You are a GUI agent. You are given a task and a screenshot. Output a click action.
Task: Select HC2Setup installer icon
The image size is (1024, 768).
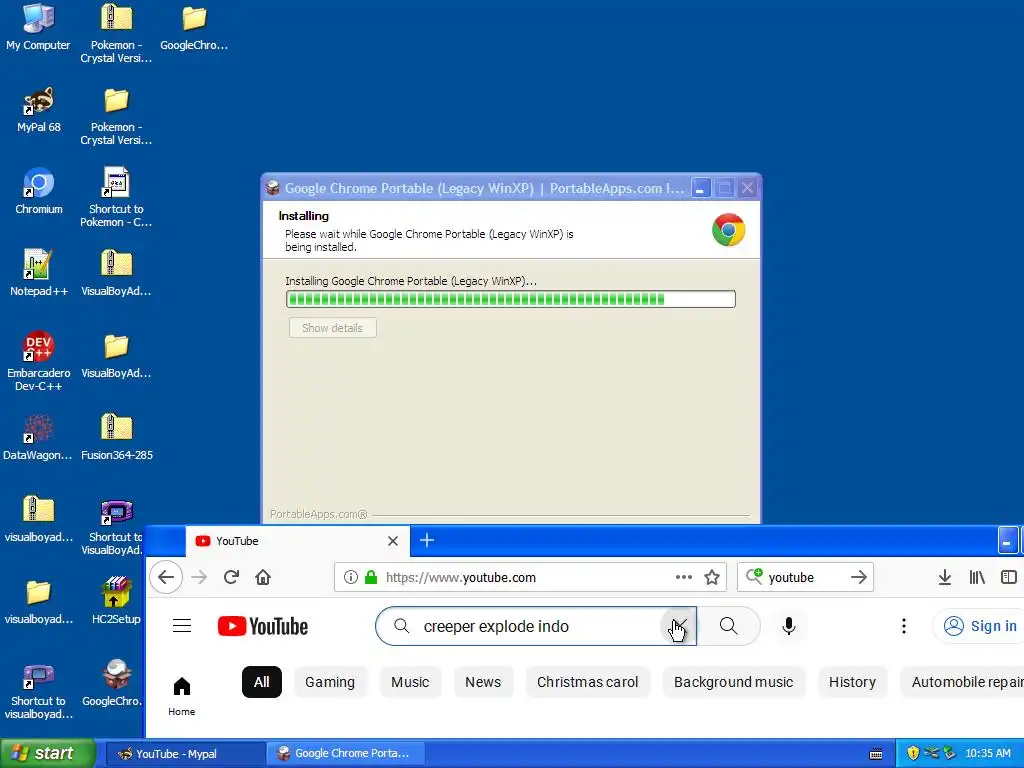(116, 601)
